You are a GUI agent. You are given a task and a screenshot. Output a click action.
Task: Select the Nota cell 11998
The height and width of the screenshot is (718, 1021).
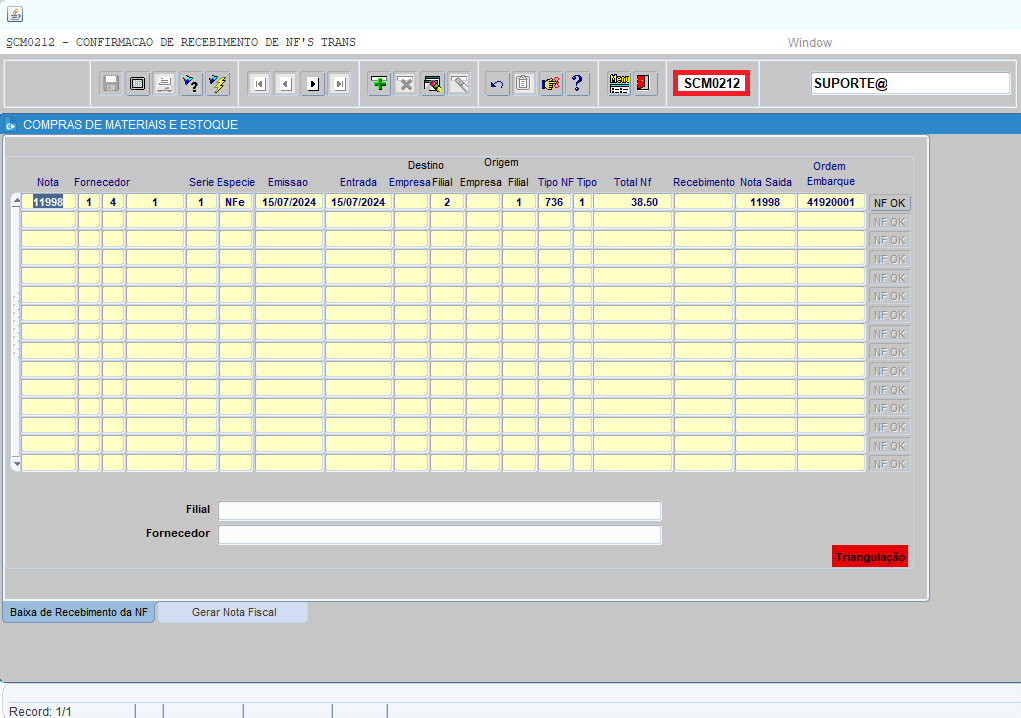pyautogui.click(x=48, y=202)
